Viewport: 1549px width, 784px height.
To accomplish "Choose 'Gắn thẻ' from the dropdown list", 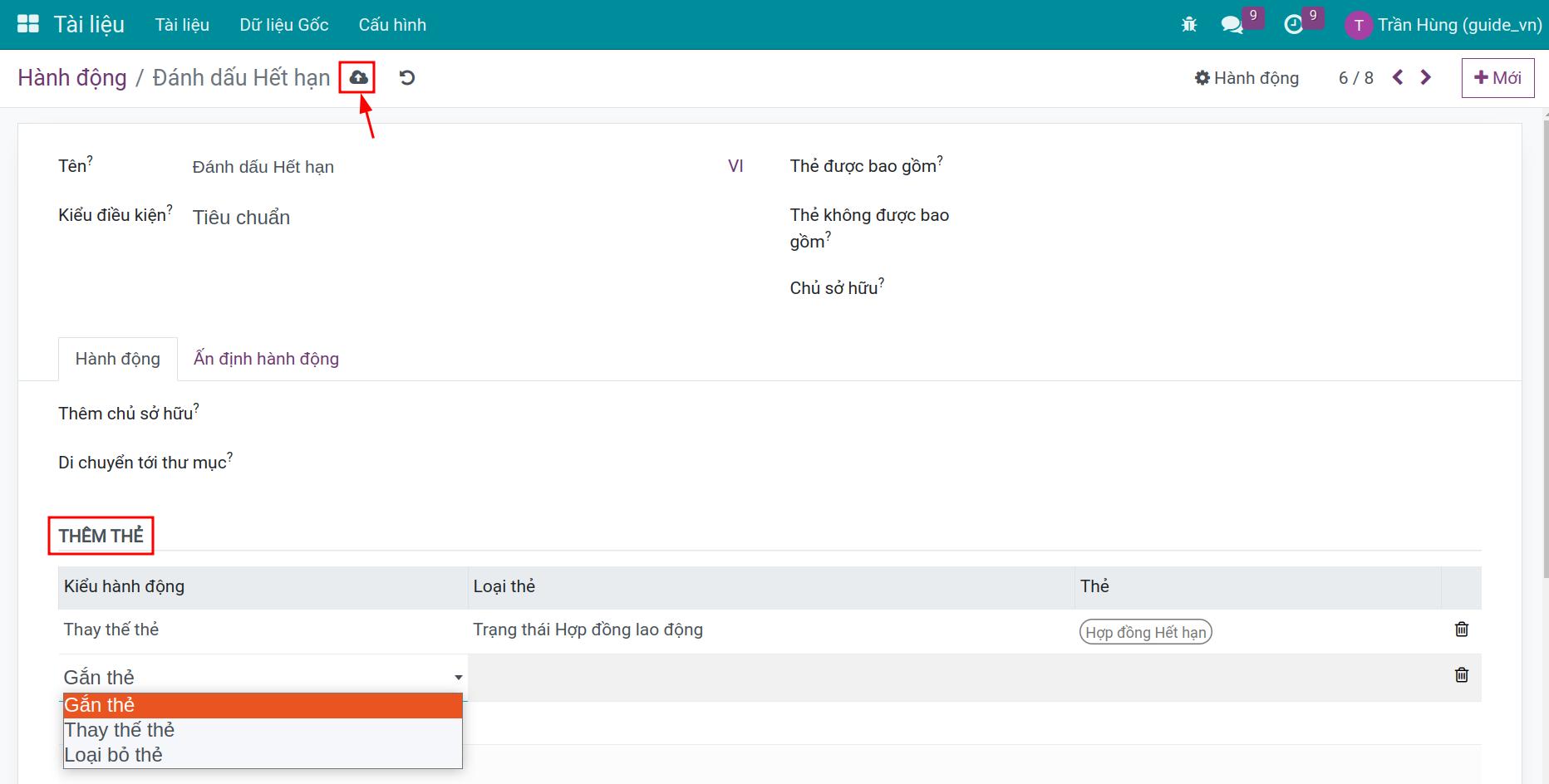I will (x=263, y=705).
